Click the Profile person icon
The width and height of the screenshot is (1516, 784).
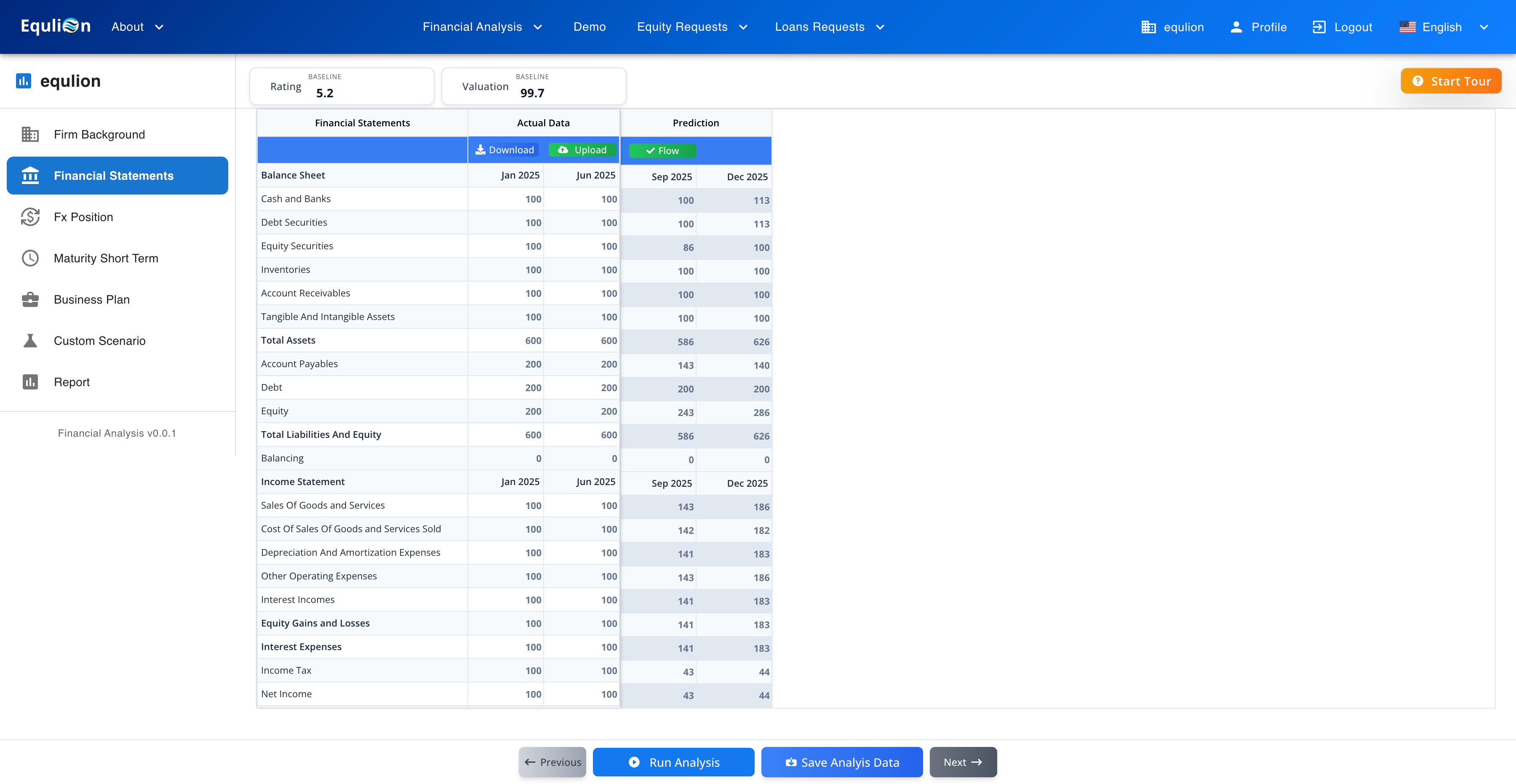point(1236,27)
